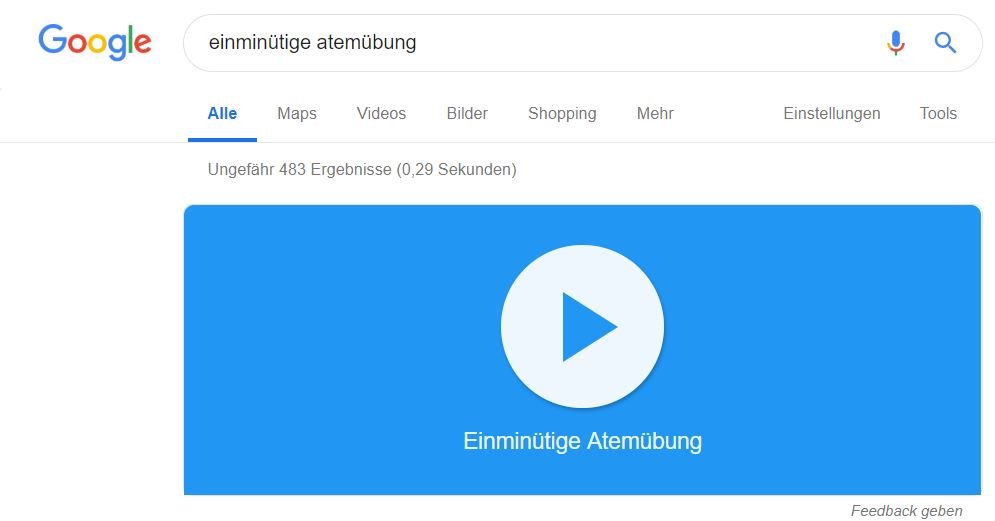The height and width of the screenshot is (521, 995).
Task: Expand the Tools filter options
Action: [938, 114]
